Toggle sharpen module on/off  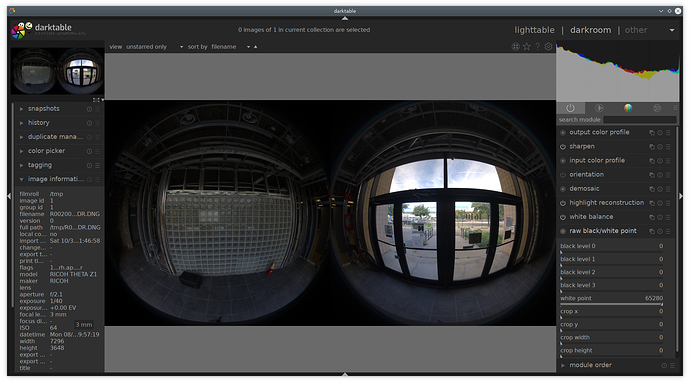[563, 147]
